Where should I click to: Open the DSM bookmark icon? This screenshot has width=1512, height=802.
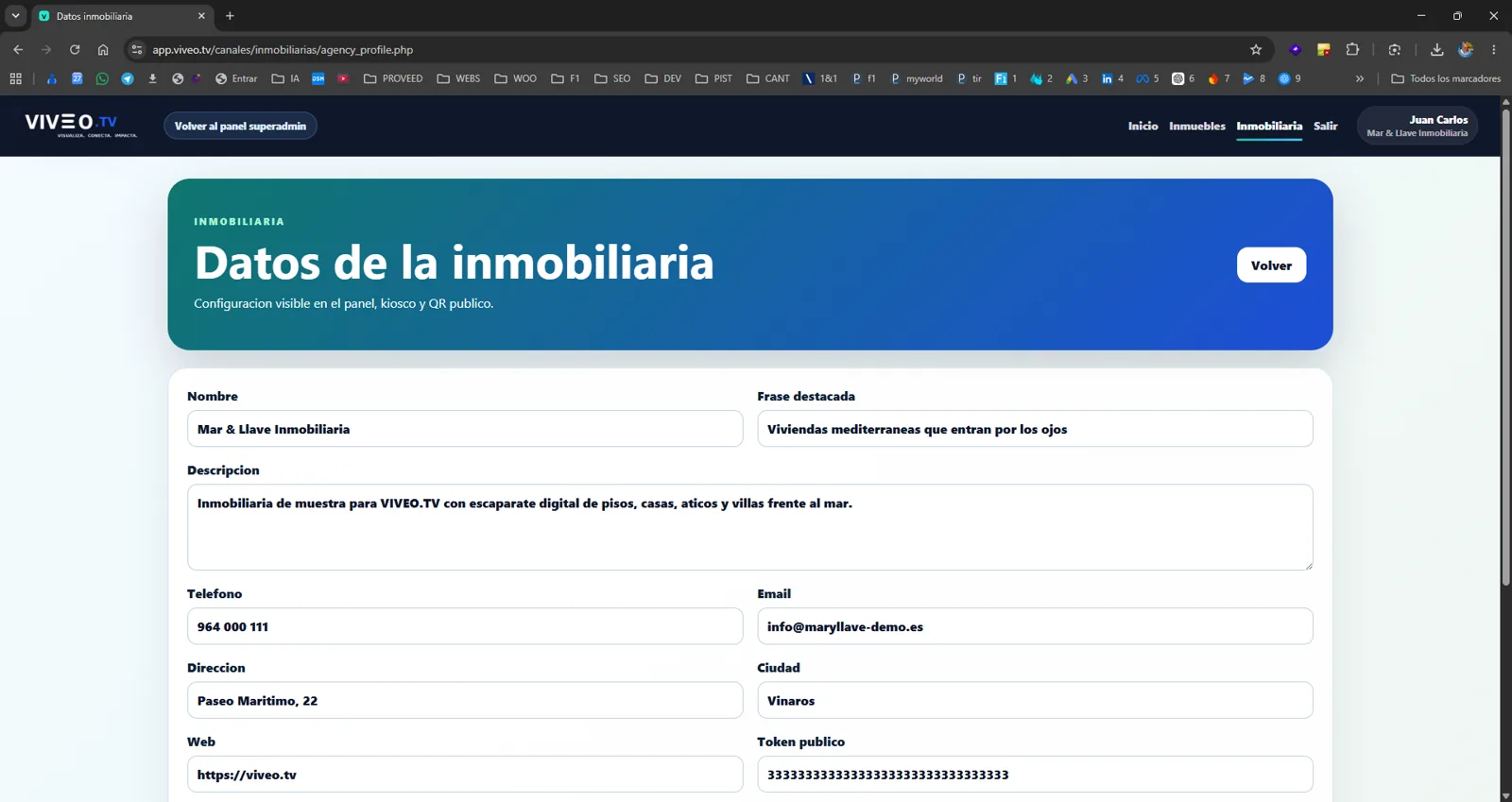318,78
